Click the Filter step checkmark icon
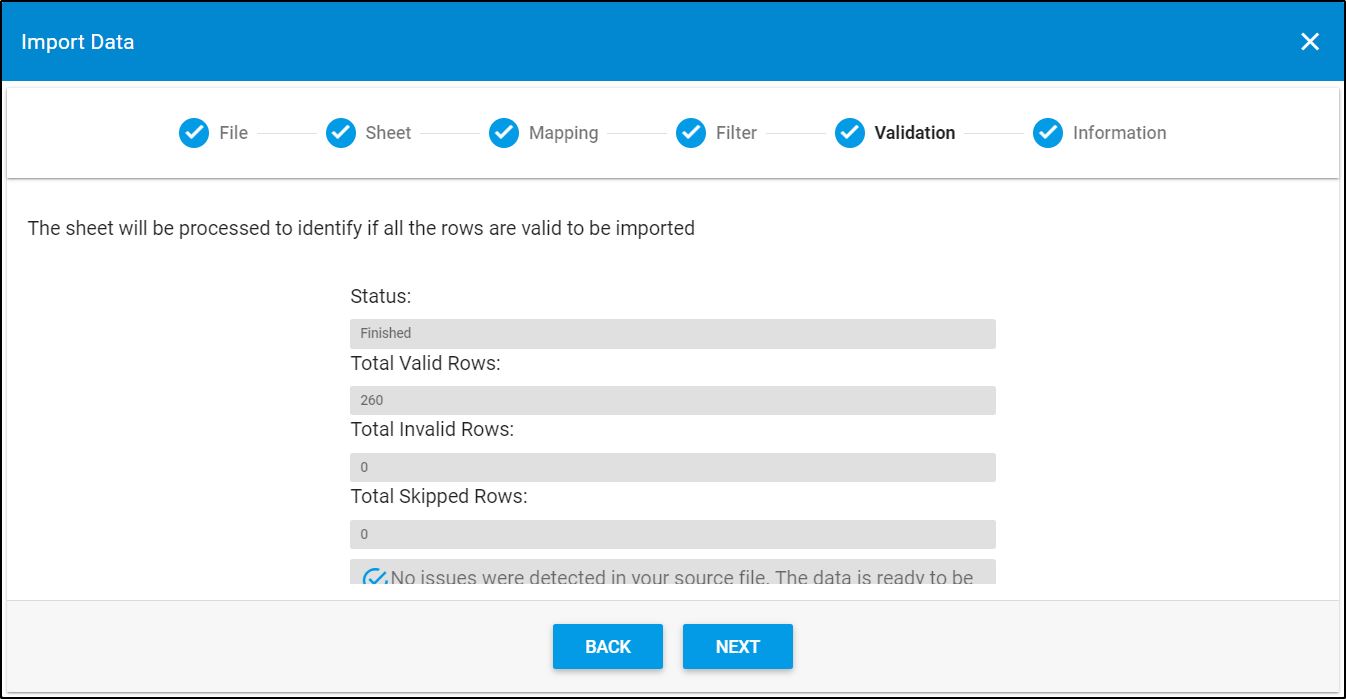 tap(690, 132)
